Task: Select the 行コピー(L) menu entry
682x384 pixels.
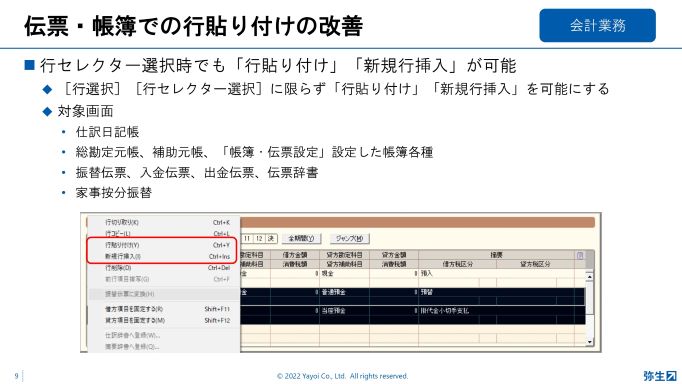Action: click(164, 234)
